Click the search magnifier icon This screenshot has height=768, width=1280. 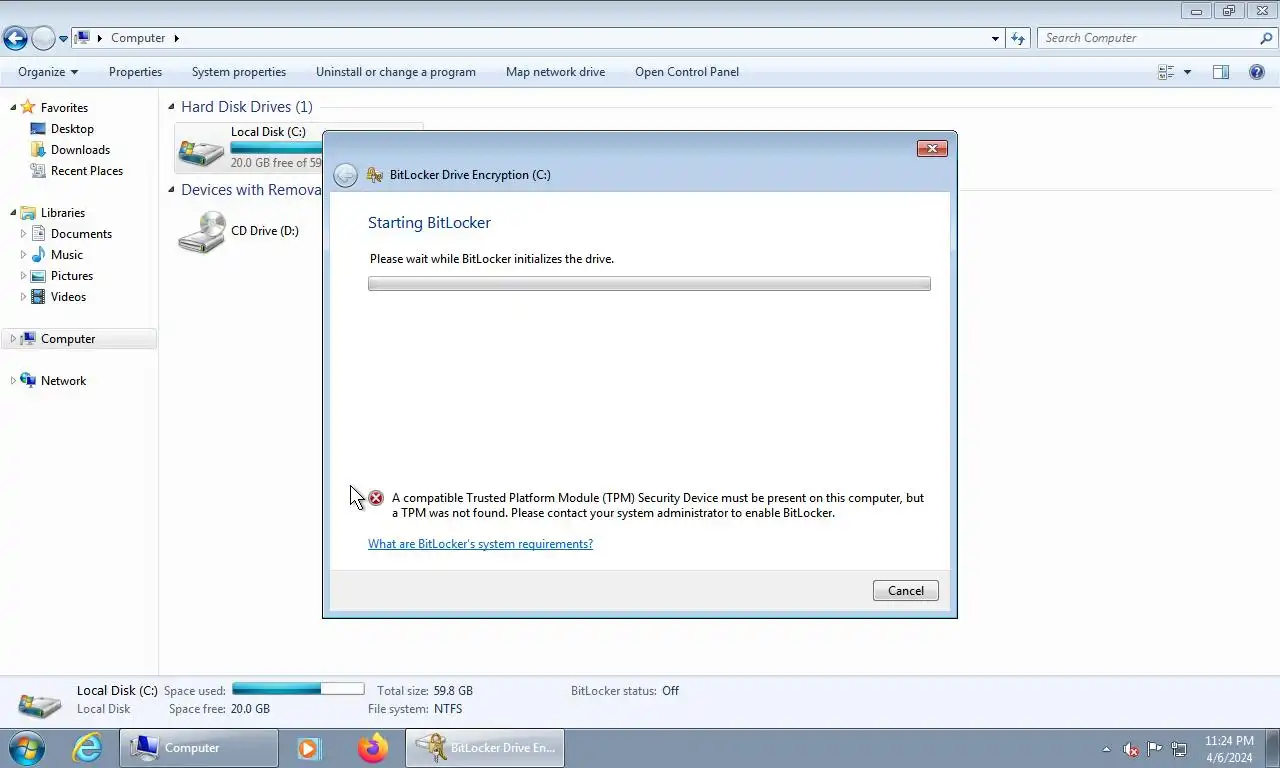click(1266, 38)
